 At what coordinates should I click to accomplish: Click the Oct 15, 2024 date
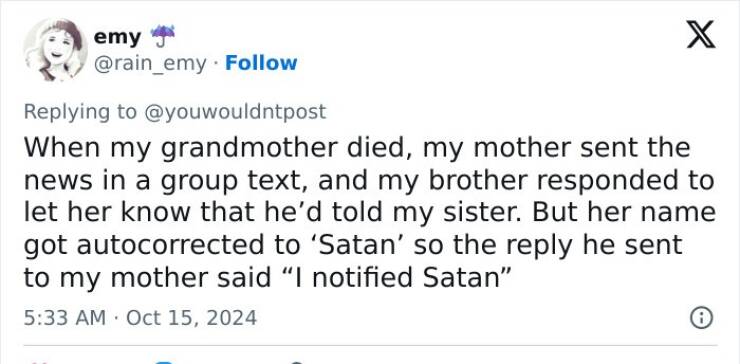(192, 318)
